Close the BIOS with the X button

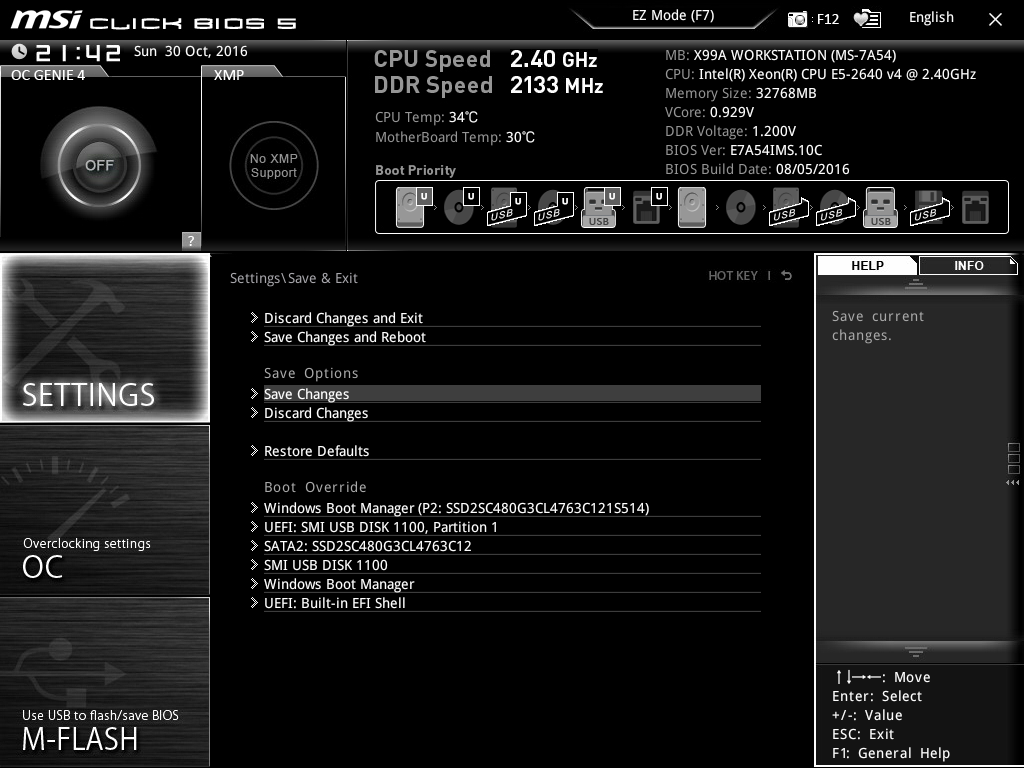point(995,20)
